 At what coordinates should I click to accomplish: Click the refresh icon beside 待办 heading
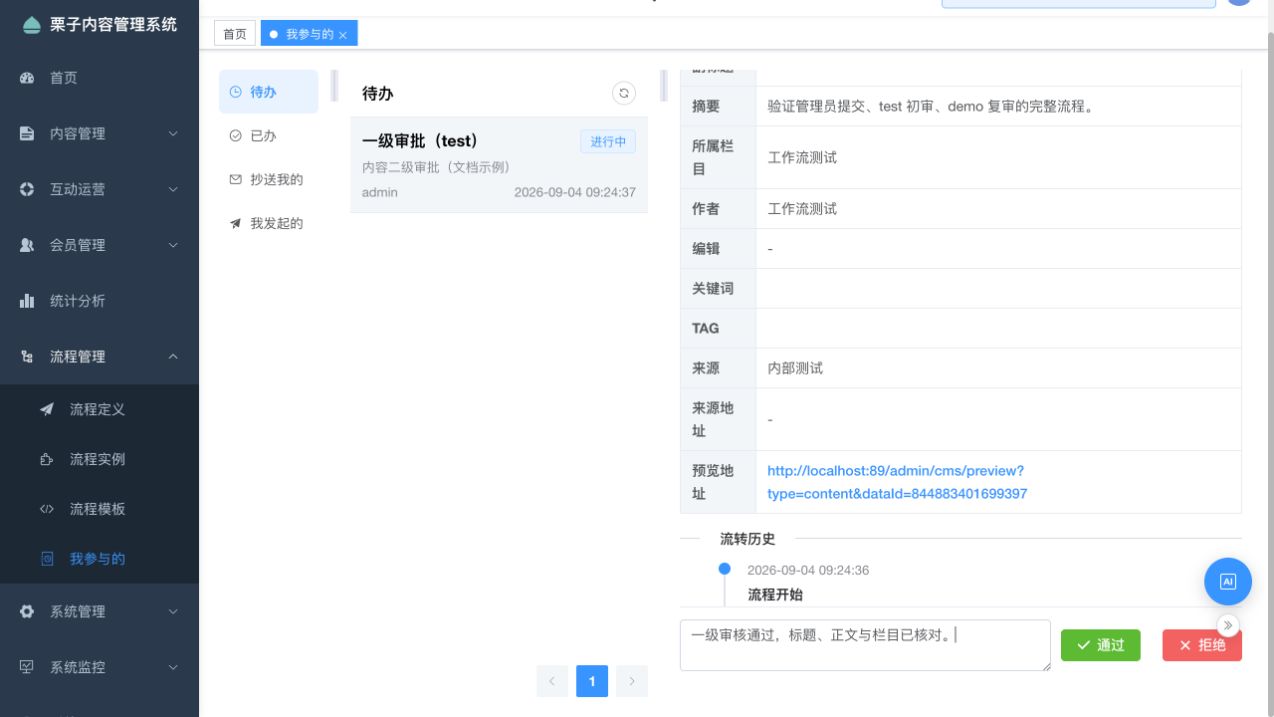click(x=624, y=93)
